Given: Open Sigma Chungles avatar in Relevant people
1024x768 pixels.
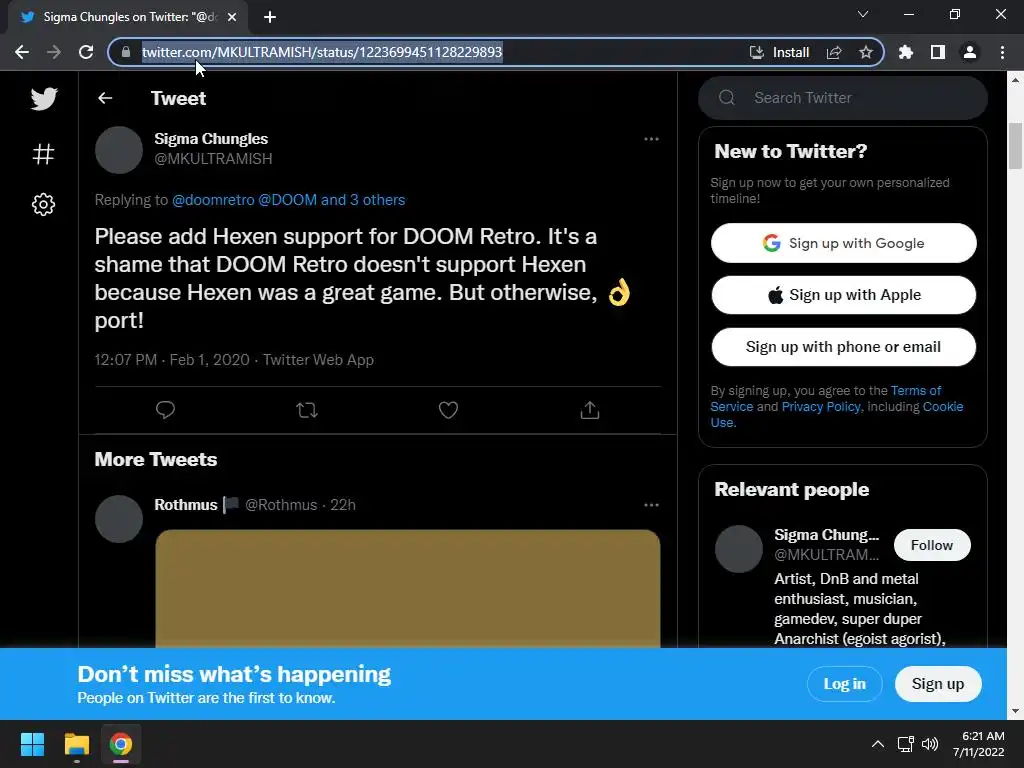Looking at the screenshot, I should 739,549.
